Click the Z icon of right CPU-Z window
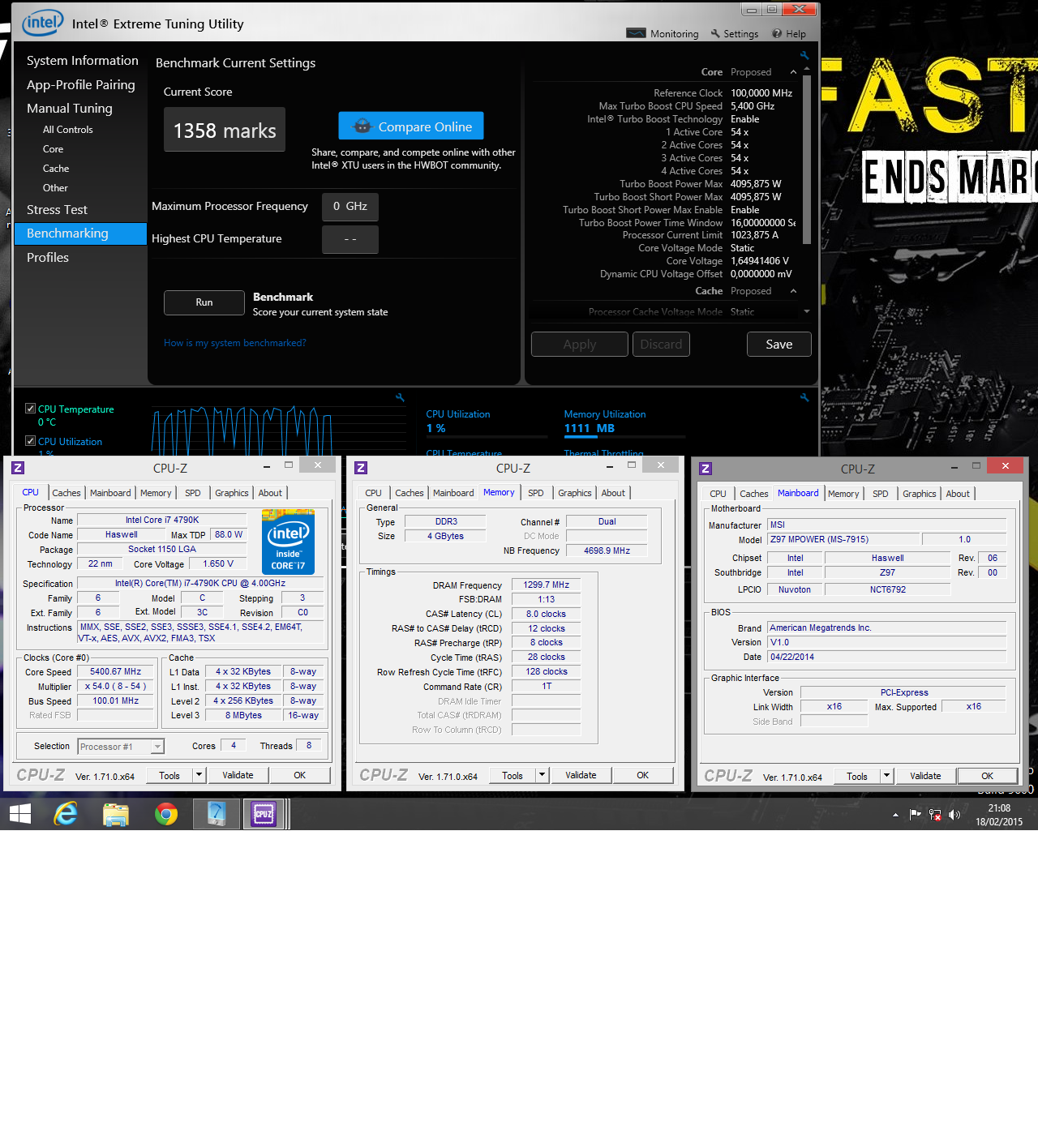Viewport: 1038px width, 1148px height. point(706,469)
